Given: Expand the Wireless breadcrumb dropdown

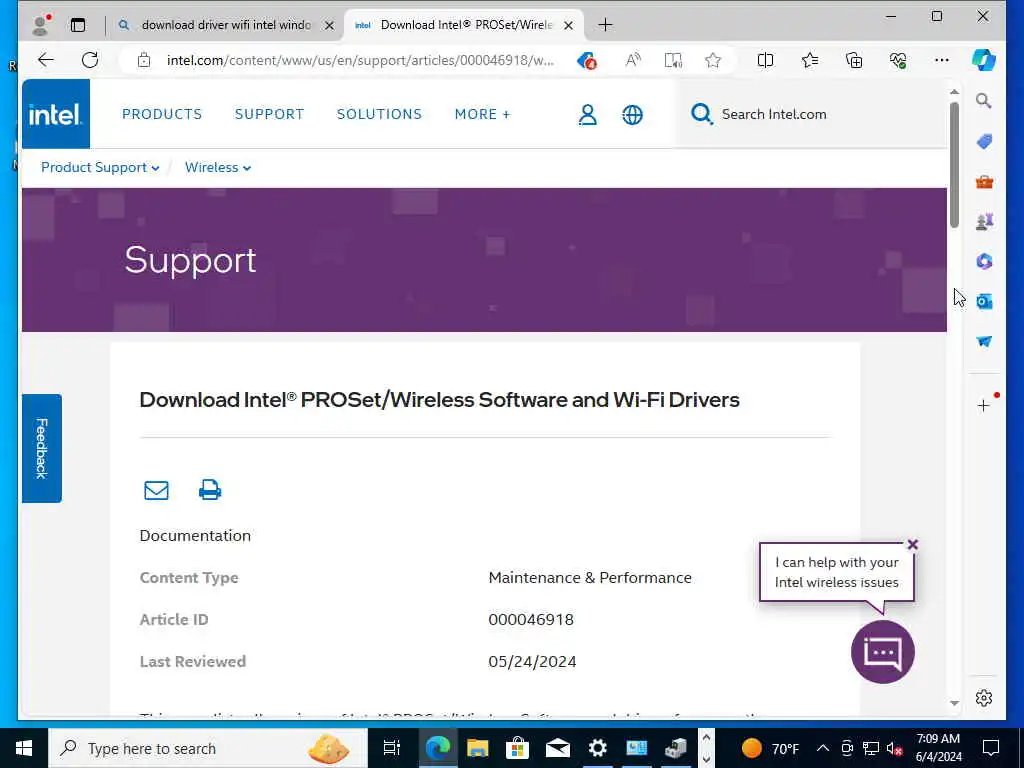Looking at the screenshot, I should point(217,168).
